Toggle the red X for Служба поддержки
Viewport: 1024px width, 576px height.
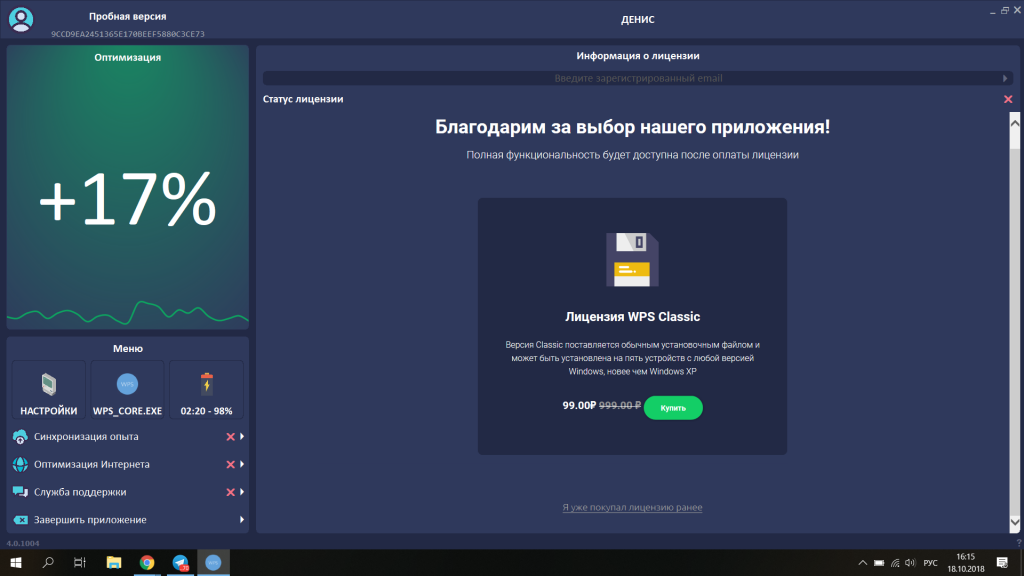230,493
